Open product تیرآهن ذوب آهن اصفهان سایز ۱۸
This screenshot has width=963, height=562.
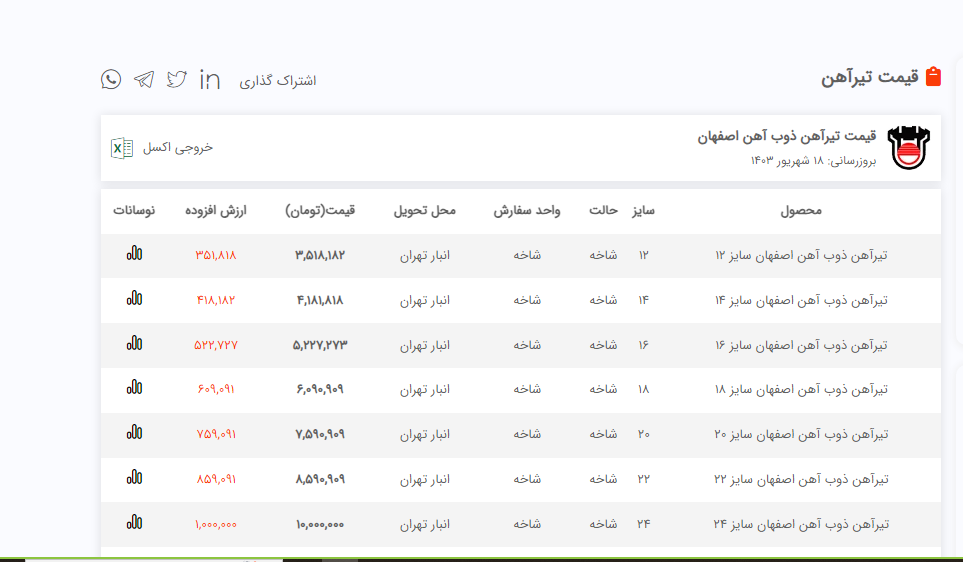click(x=800, y=389)
